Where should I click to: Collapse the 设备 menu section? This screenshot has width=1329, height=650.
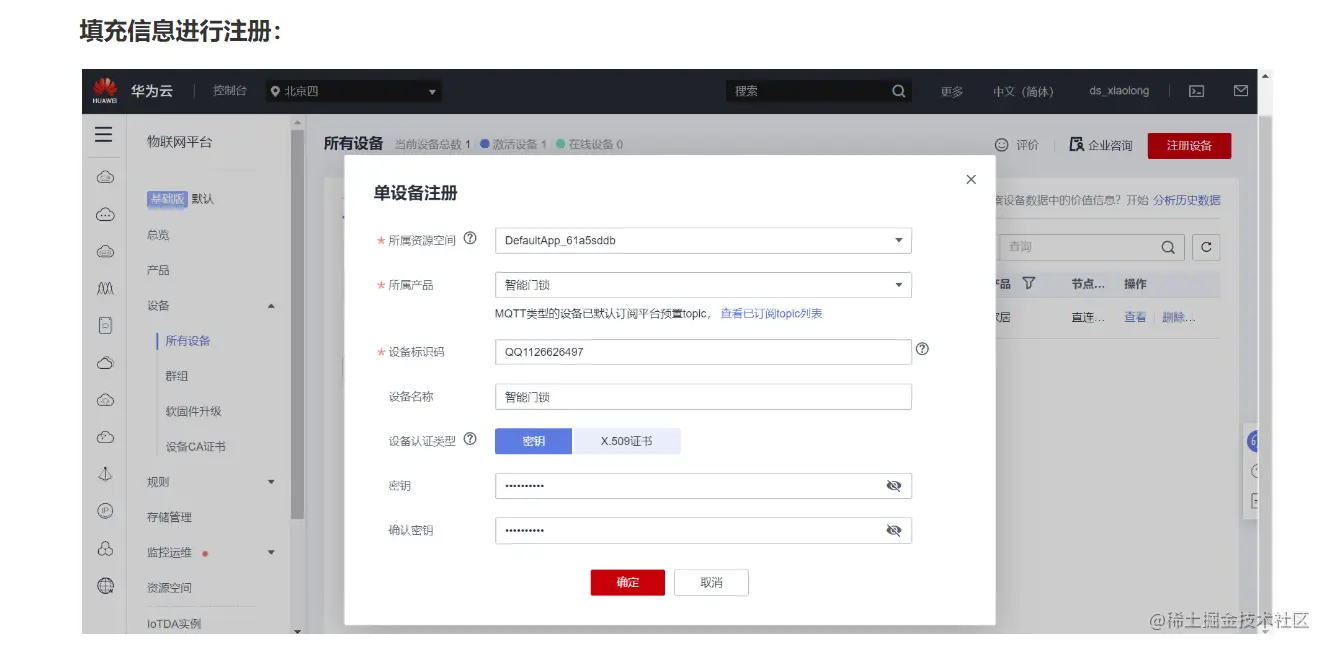tap(271, 306)
